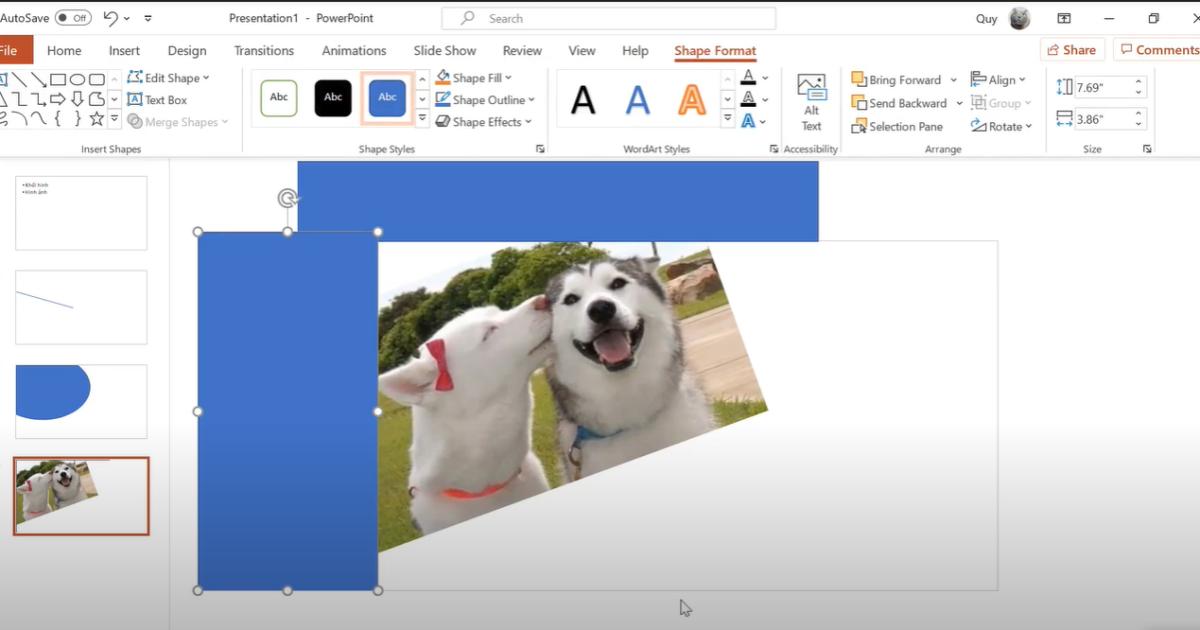Screen dimensions: 1200x630
Task: Select the star shape in Insert Shapes
Action: [x=96, y=119]
